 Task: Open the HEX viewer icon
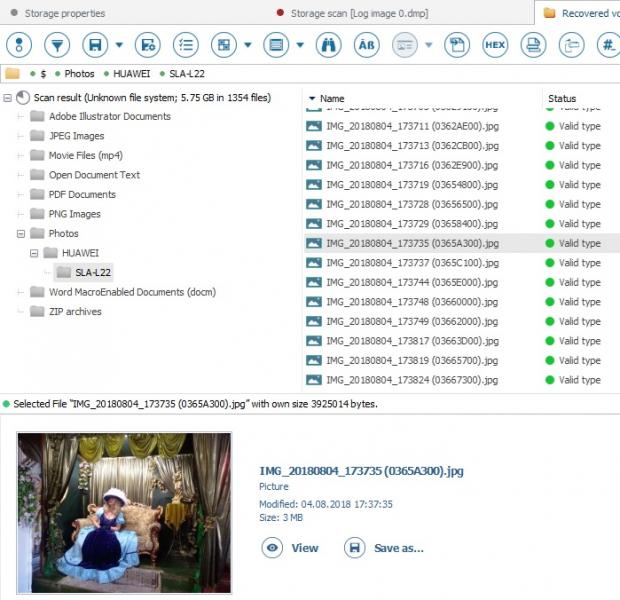[x=495, y=45]
